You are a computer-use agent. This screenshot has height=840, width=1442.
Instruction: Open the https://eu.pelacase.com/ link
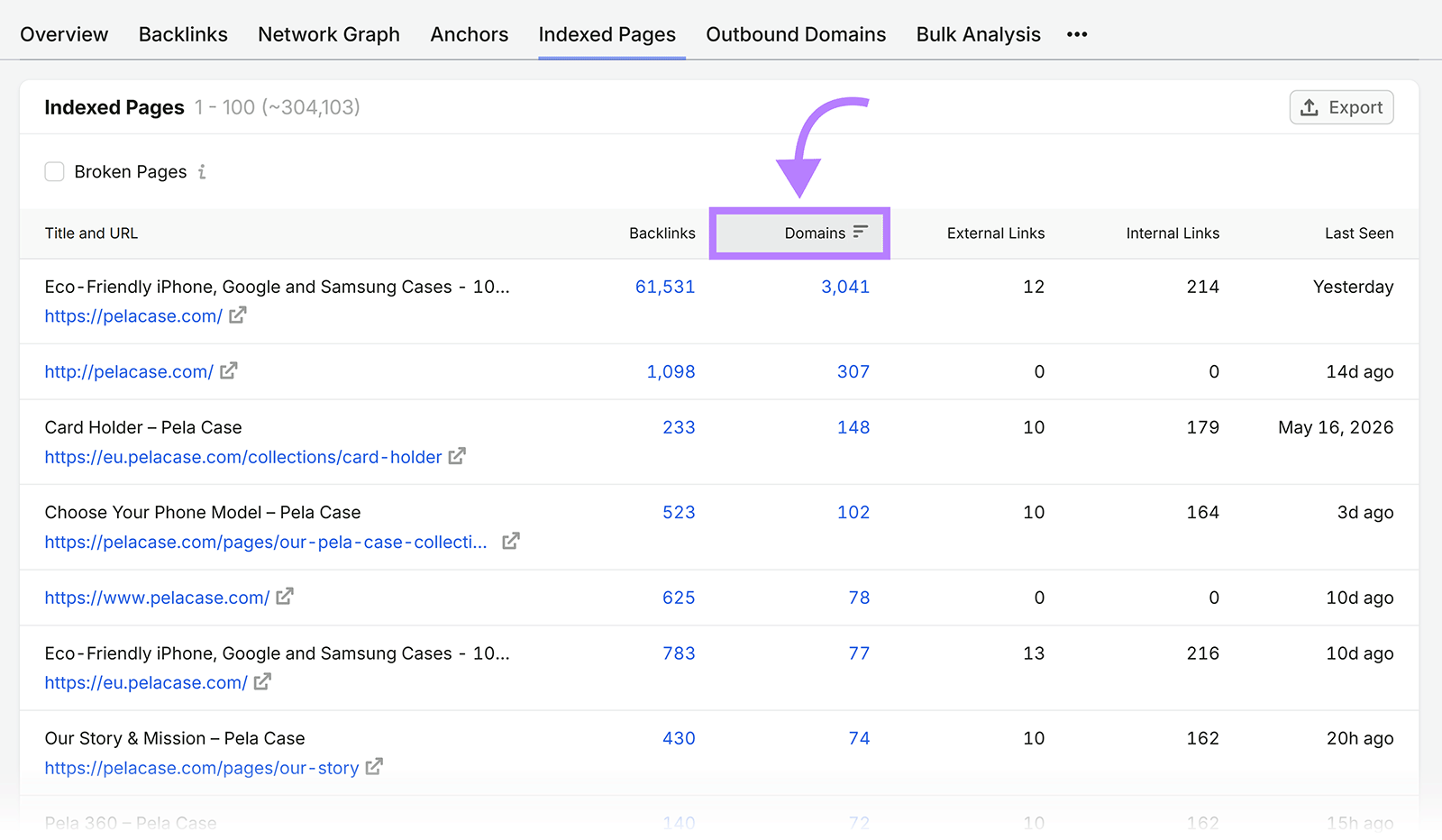point(146,683)
